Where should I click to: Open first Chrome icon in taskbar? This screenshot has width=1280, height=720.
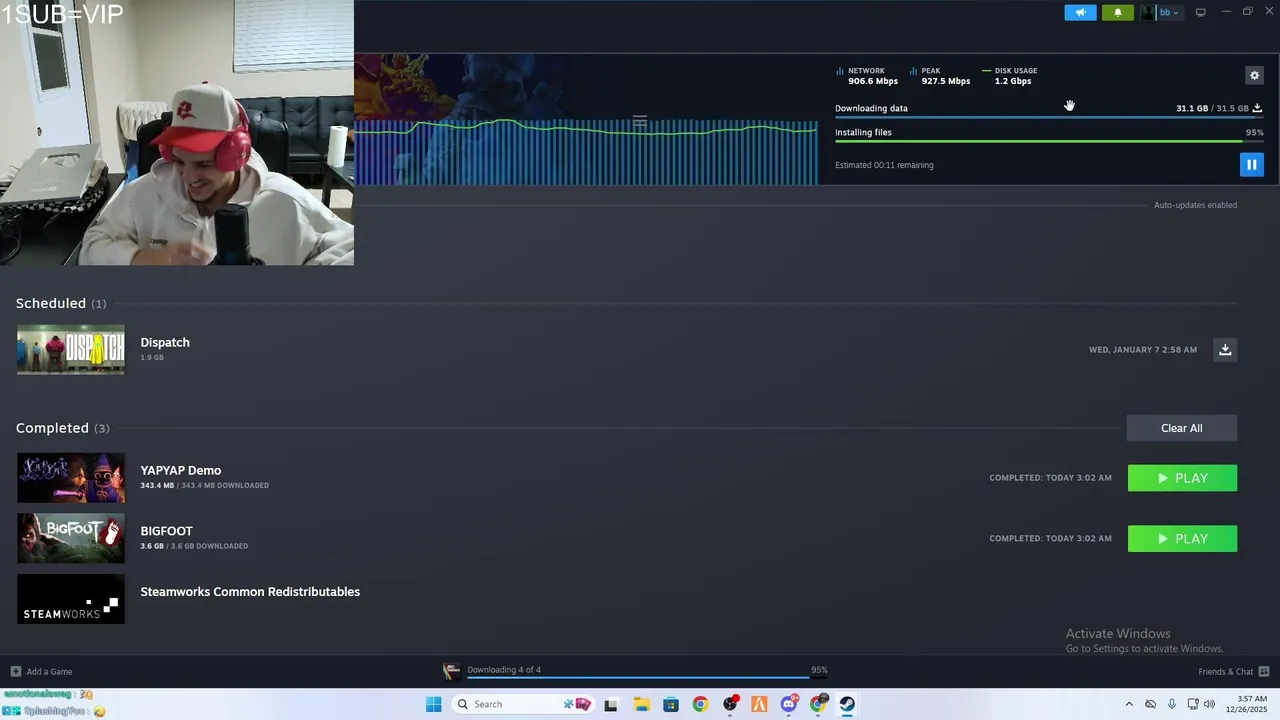(700, 704)
